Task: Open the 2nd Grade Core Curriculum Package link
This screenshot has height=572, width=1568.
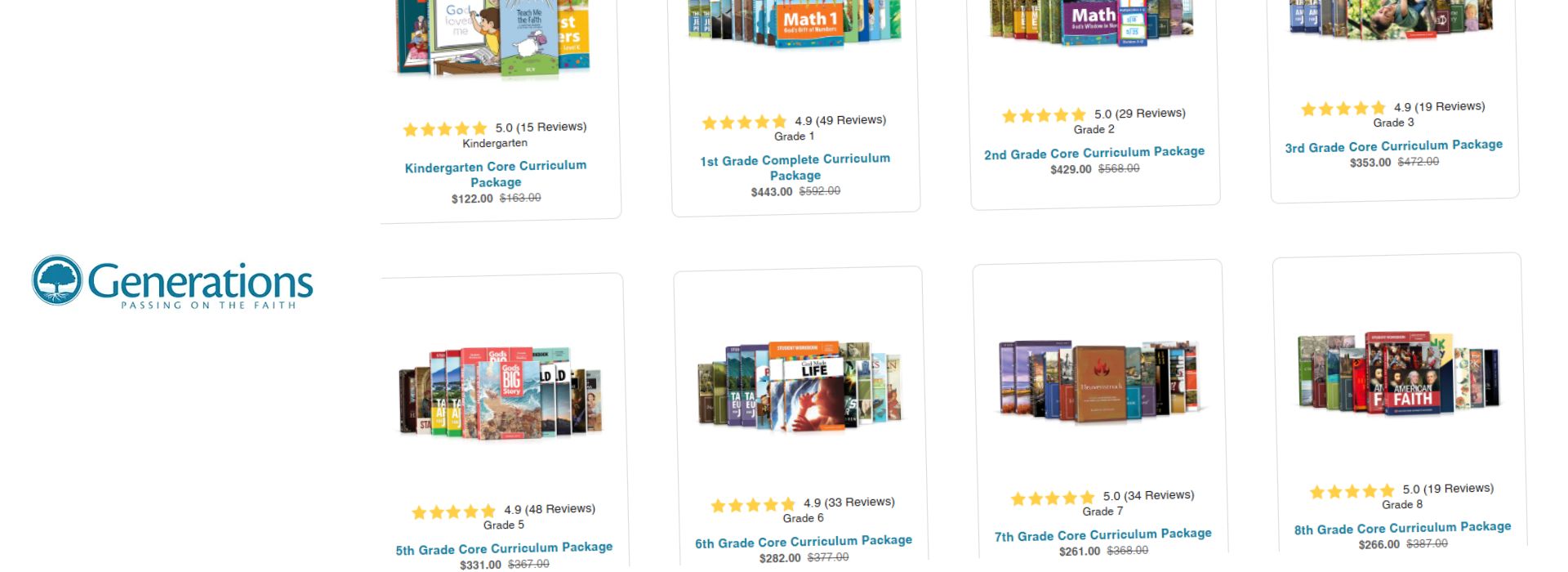Action: [1094, 153]
